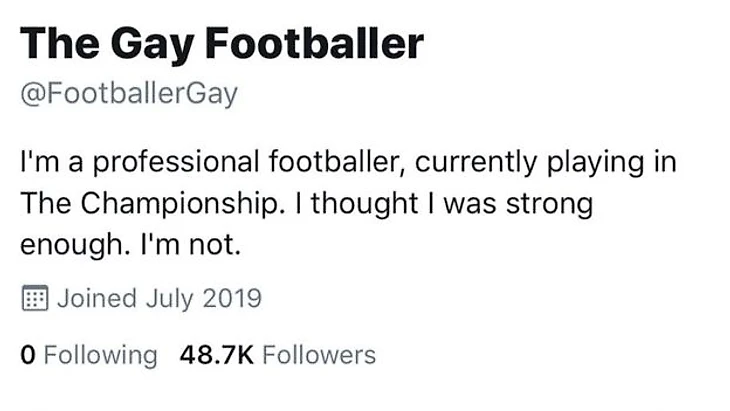Click the year 2019 in join date

[231, 298]
